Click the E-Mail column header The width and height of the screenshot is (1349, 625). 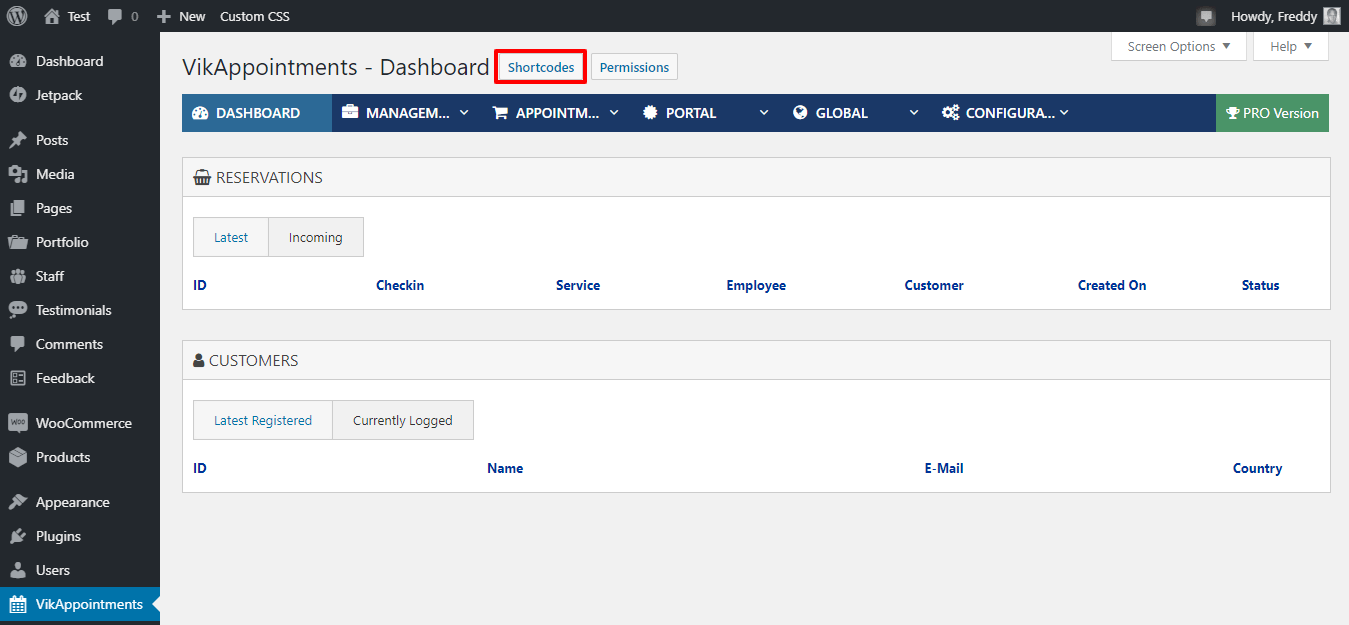(x=944, y=468)
